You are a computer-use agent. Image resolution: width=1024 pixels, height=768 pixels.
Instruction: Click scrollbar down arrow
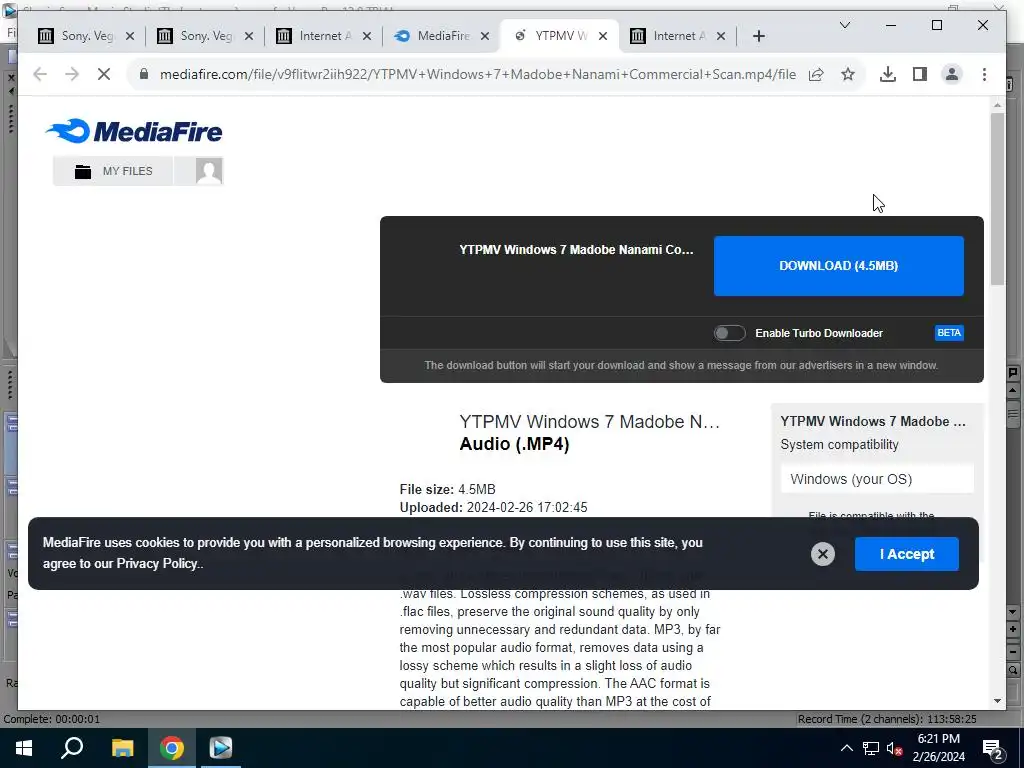997,701
